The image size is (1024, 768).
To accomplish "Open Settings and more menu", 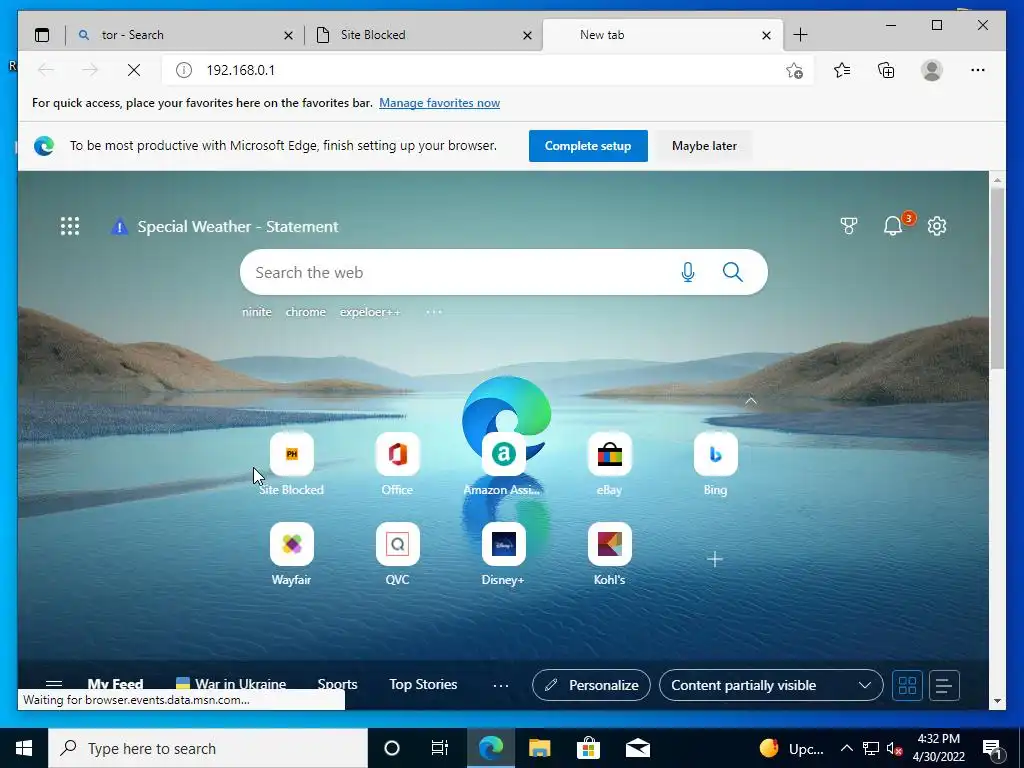I will [x=978, y=70].
